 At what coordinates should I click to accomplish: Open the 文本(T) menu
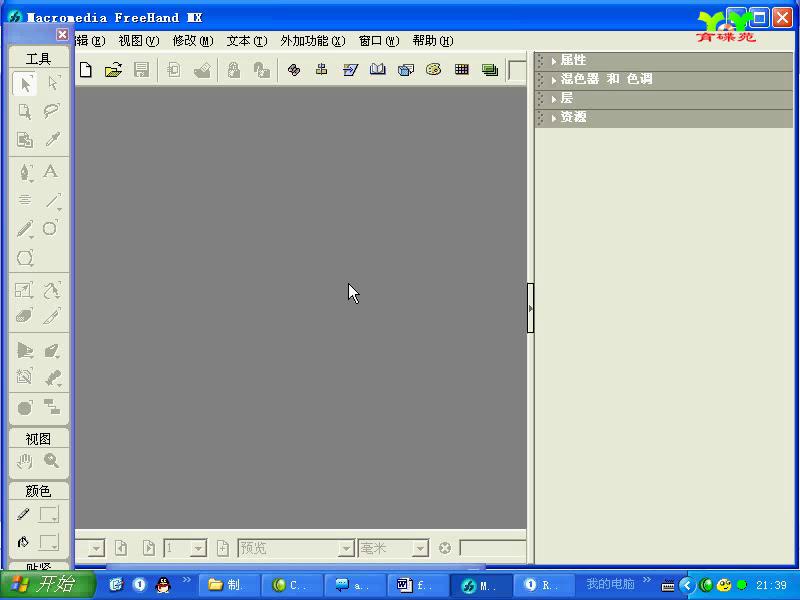click(x=246, y=41)
